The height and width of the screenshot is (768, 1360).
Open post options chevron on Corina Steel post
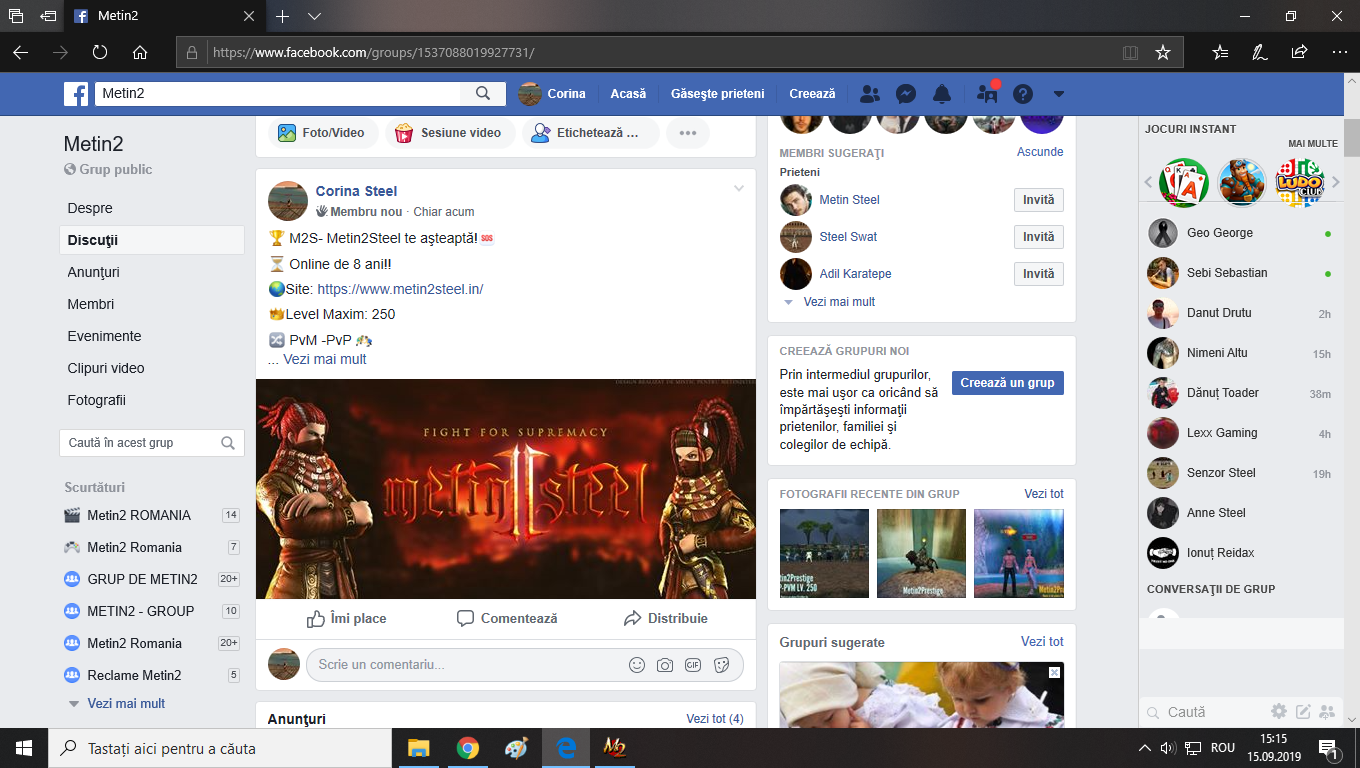coord(739,189)
